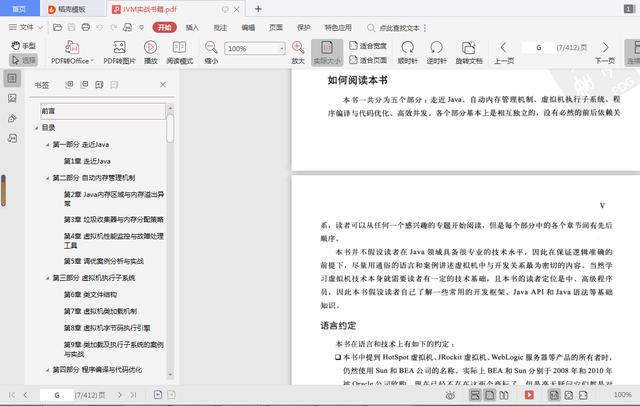The width and height of the screenshot is (640, 406).
Task: Jump to last page in status bar
Action: click(x=133, y=395)
